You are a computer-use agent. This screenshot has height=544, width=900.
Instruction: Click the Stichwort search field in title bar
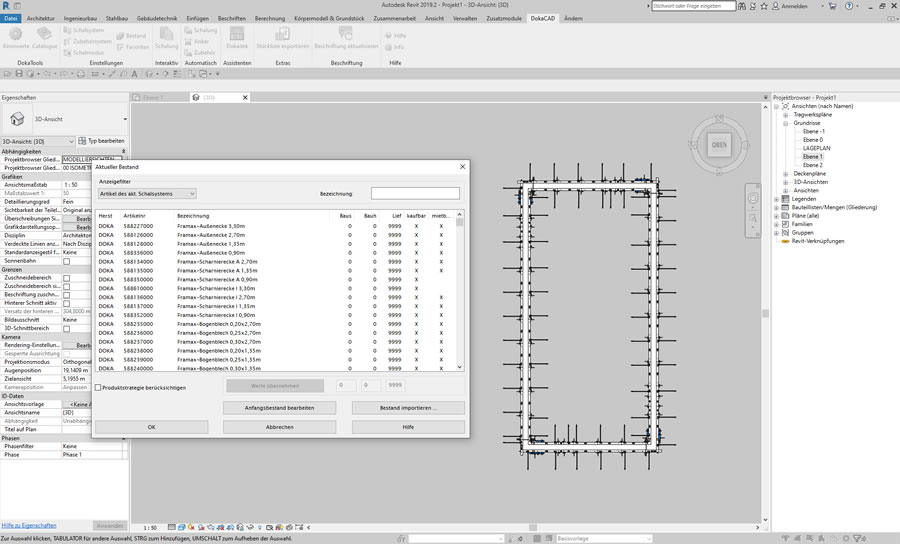pyautogui.click(x=693, y=6)
